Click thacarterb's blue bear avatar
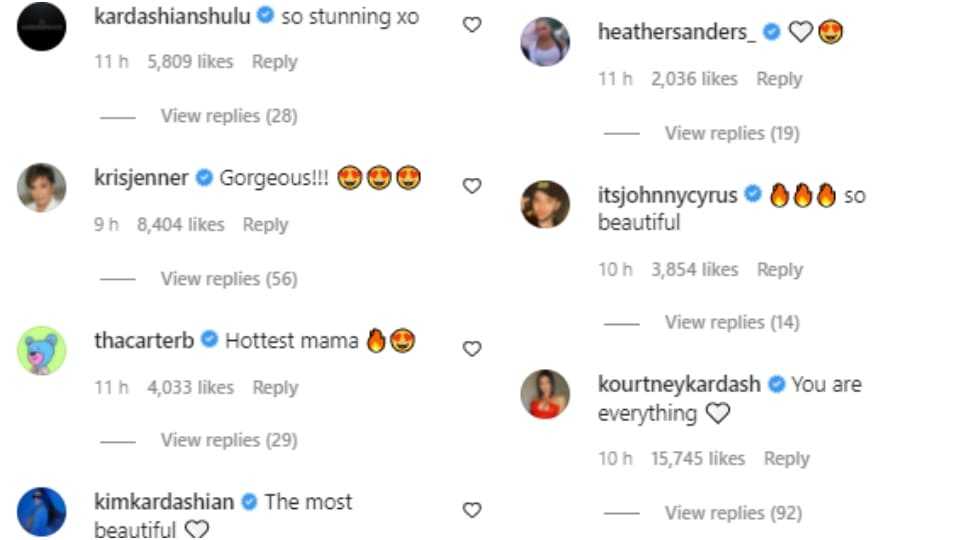The image size is (960, 540). click(x=42, y=350)
